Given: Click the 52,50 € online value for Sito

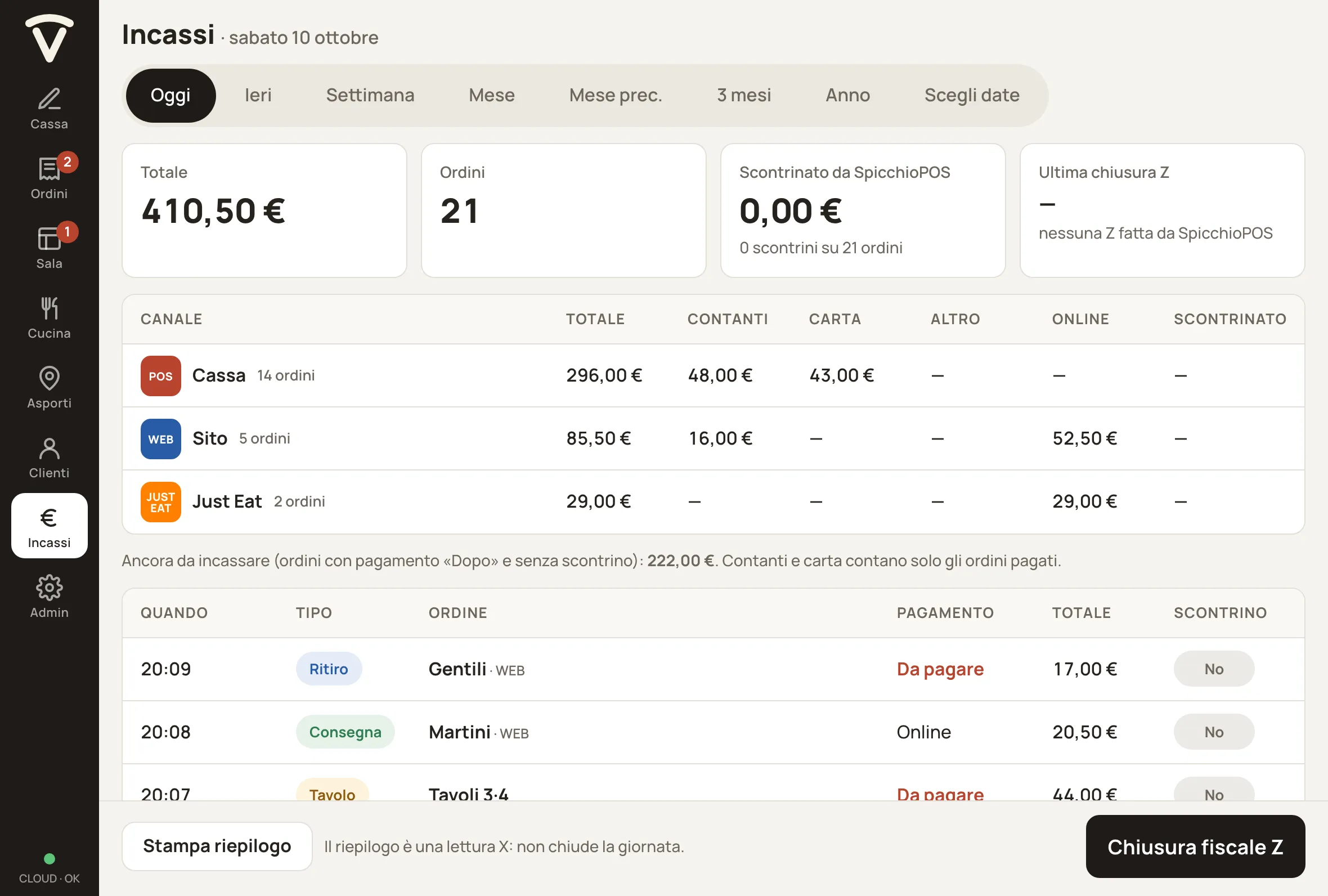Looking at the screenshot, I should point(1084,438).
